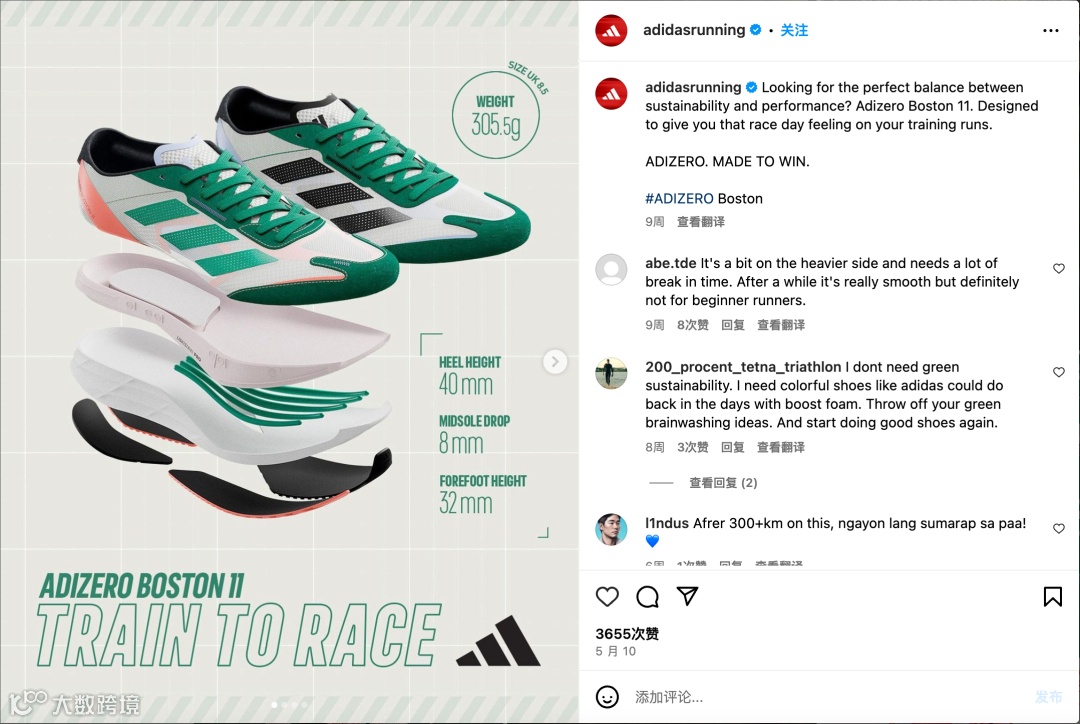Open adidasrunning profile picture in header

click(x=611, y=30)
